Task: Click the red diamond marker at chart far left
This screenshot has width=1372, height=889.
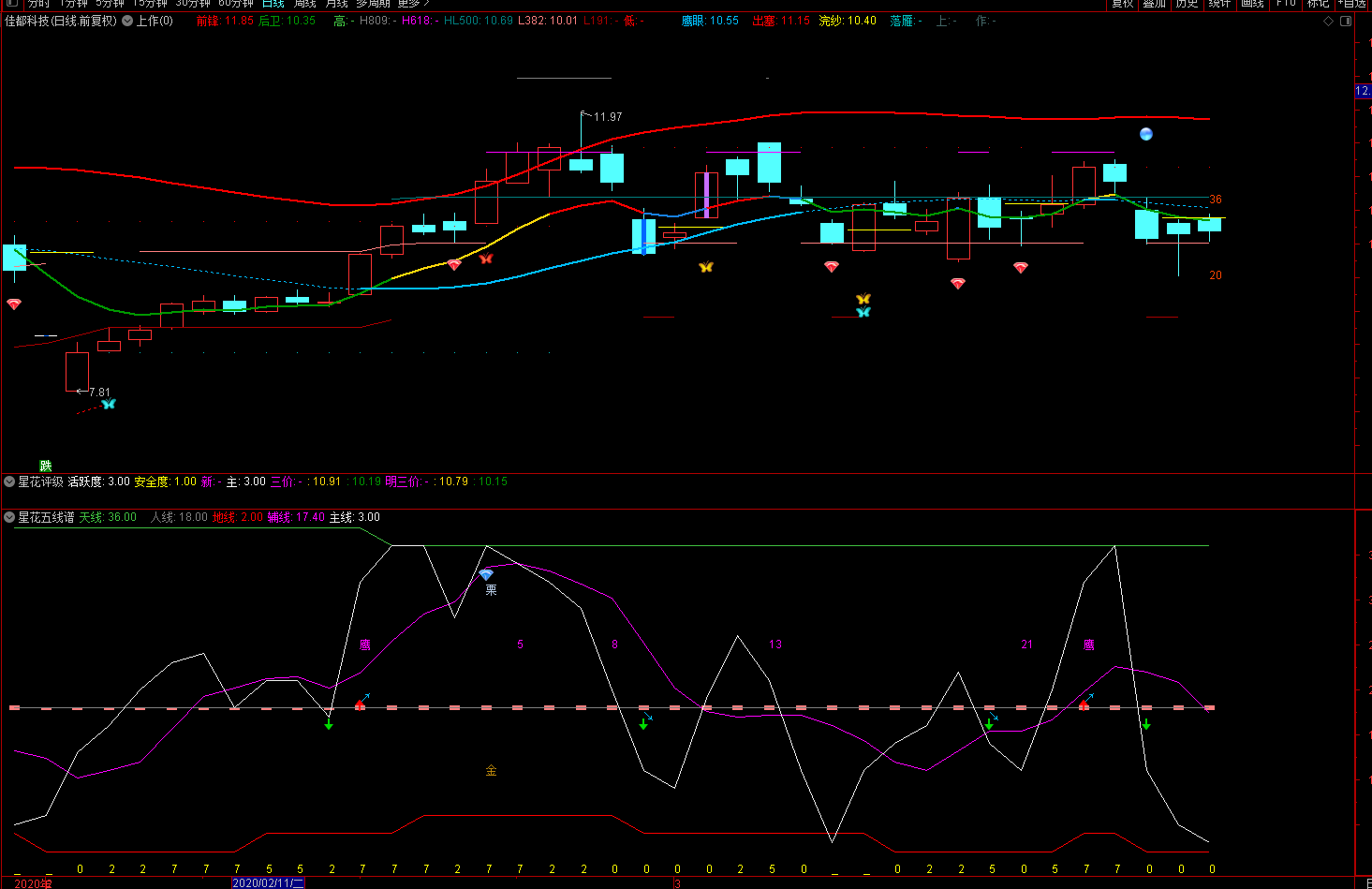Action: 14,304
